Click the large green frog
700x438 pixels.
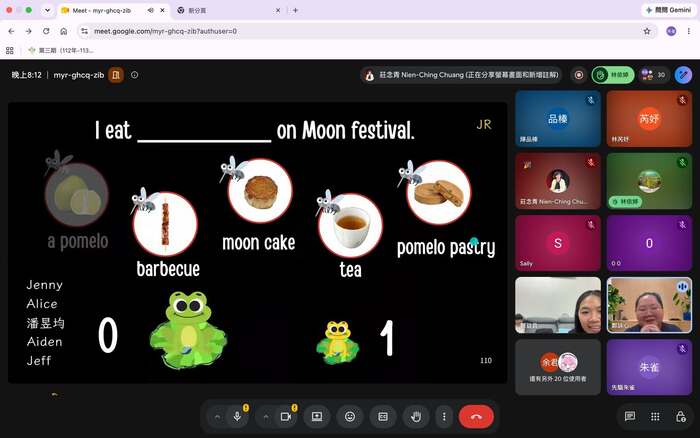[x=188, y=330]
